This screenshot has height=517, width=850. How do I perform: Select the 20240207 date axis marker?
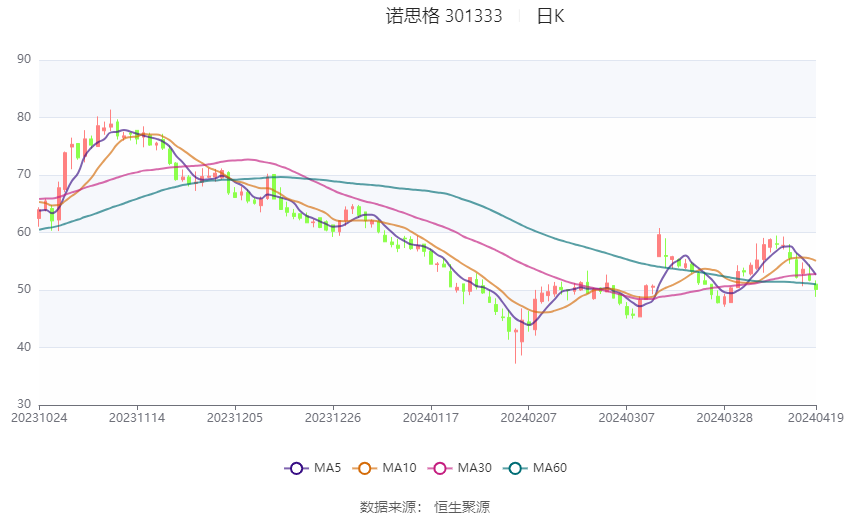(x=529, y=418)
